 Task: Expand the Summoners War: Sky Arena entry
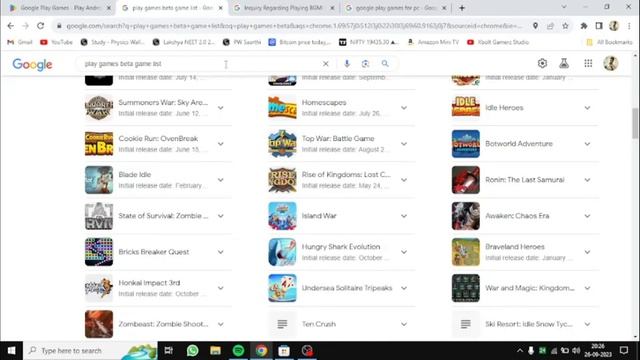(x=220, y=108)
